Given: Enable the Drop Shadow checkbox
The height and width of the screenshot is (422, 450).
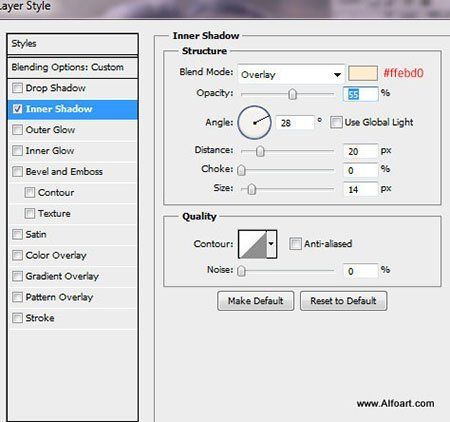Looking at the screenshot, I should tap(17, 88).
